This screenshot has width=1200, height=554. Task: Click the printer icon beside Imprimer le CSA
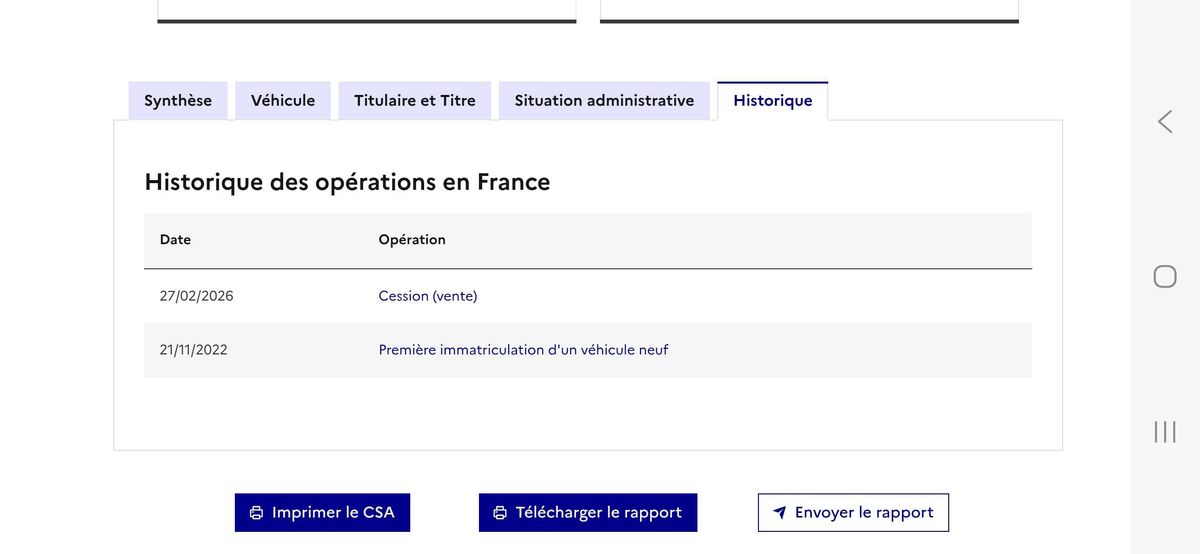point(256,513)
